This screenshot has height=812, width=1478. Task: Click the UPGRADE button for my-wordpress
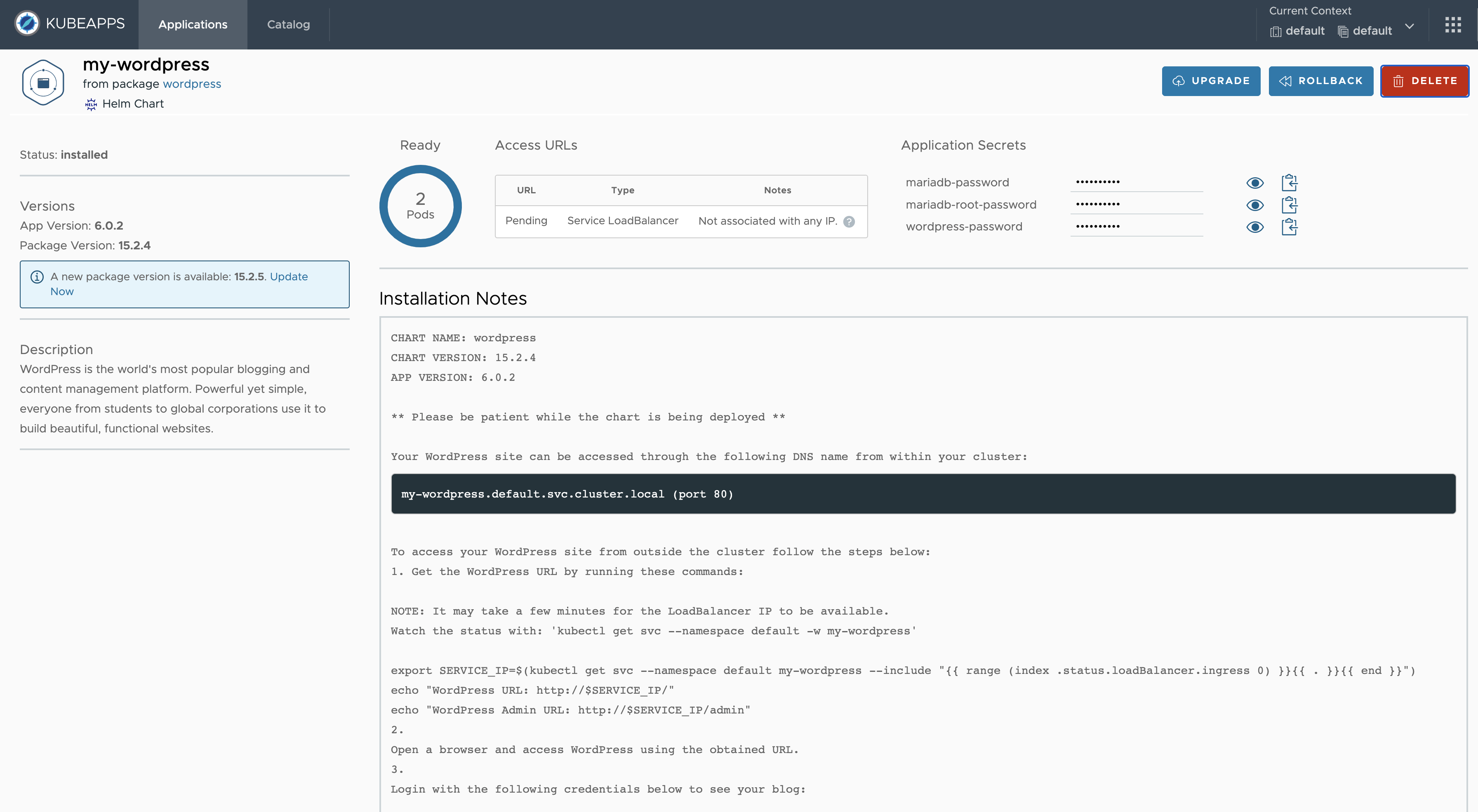1211,80
